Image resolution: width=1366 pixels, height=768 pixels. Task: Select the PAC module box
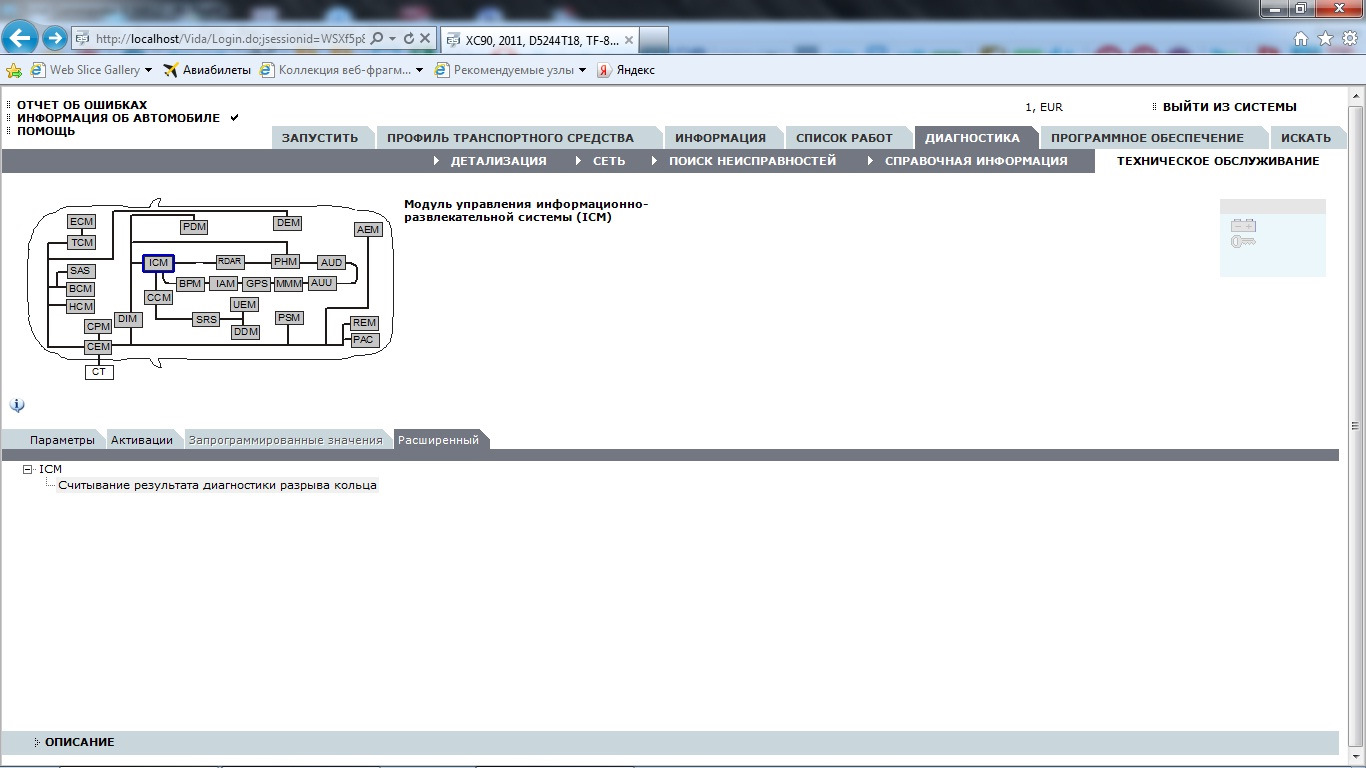tap(364, 340)
